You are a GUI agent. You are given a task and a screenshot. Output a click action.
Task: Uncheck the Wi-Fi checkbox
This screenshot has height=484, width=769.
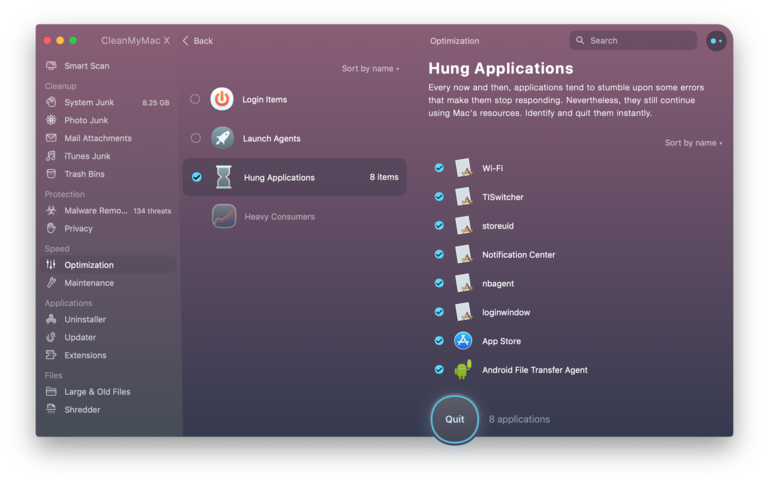[439, 168]
